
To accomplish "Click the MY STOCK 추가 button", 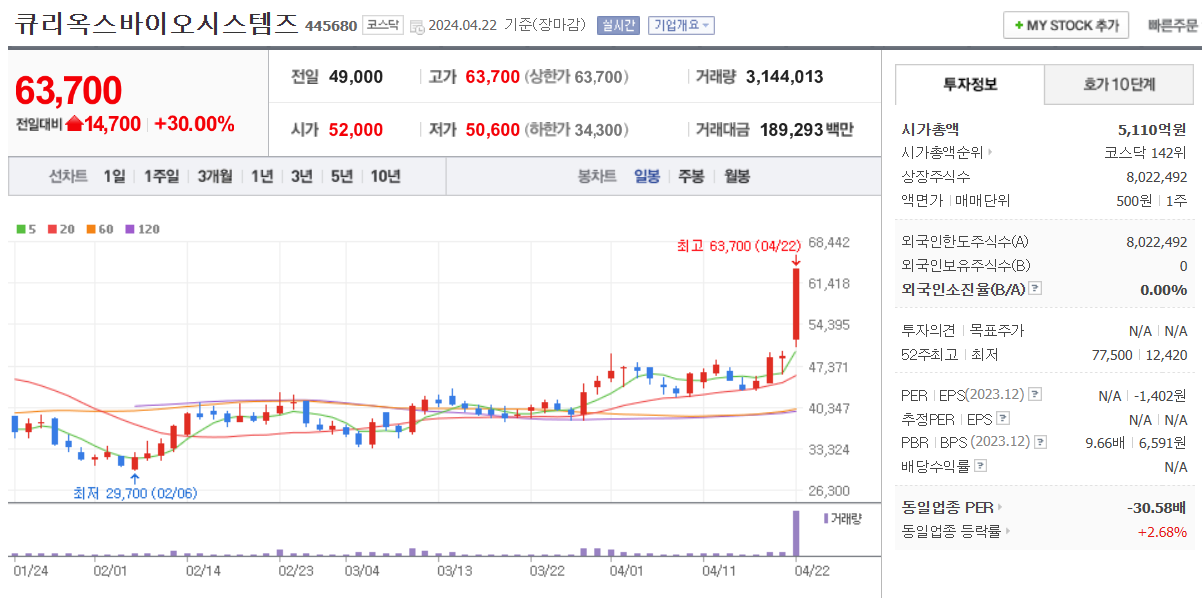I will point(1066,25).
